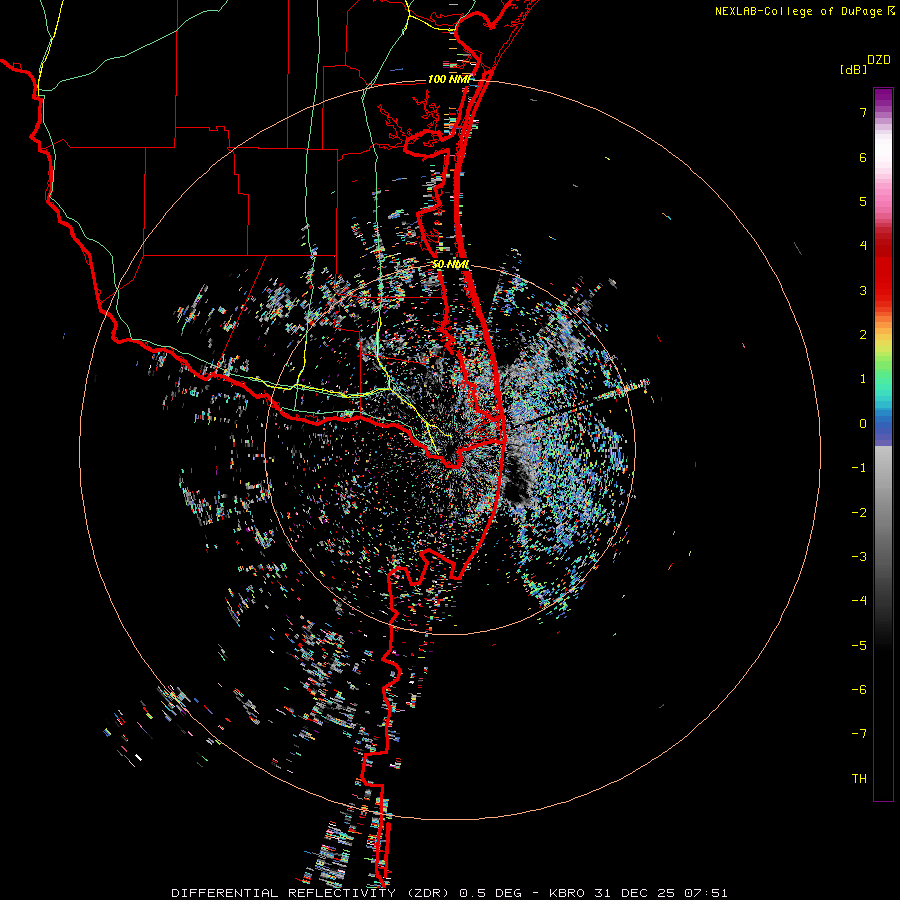Click the -7 value on color scale
The height and width of the screenshot is (900, 900).
[x=859, y=734]
